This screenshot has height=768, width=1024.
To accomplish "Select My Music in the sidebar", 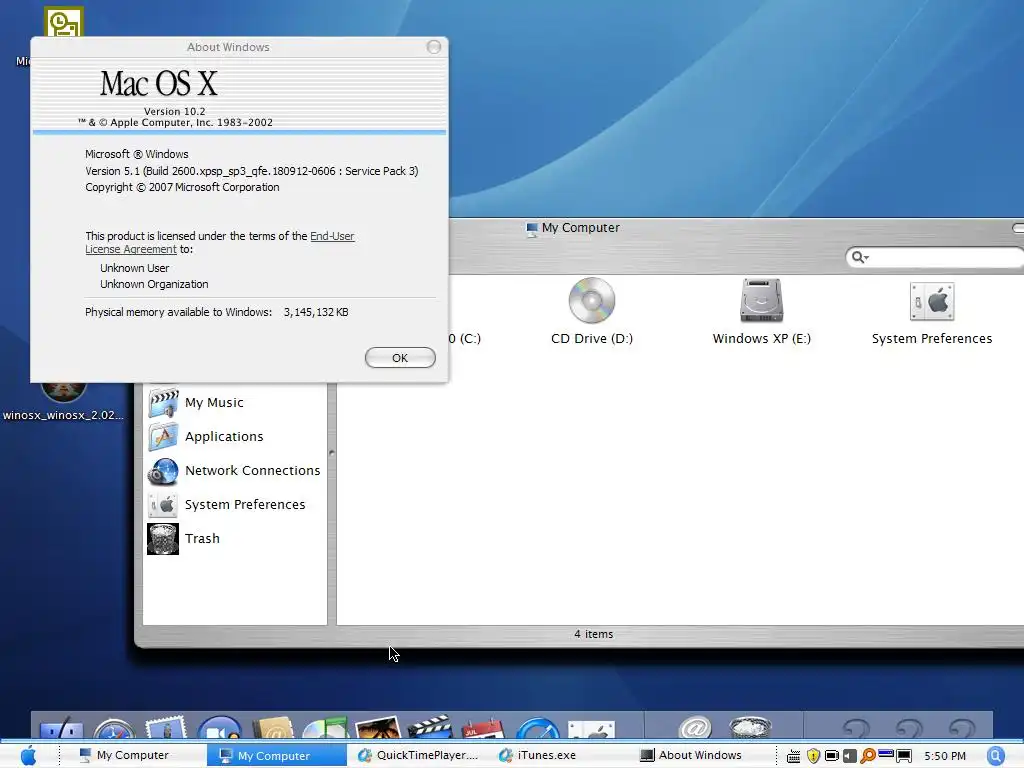I will click(214, 402).
